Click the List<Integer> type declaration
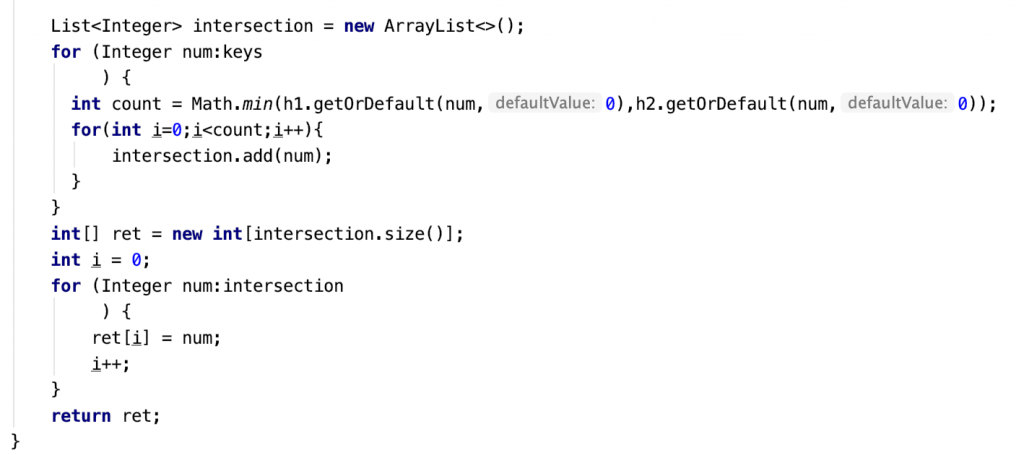This screenshot has height=455, width=1024. pyautogui.click(x=118, y=27)
